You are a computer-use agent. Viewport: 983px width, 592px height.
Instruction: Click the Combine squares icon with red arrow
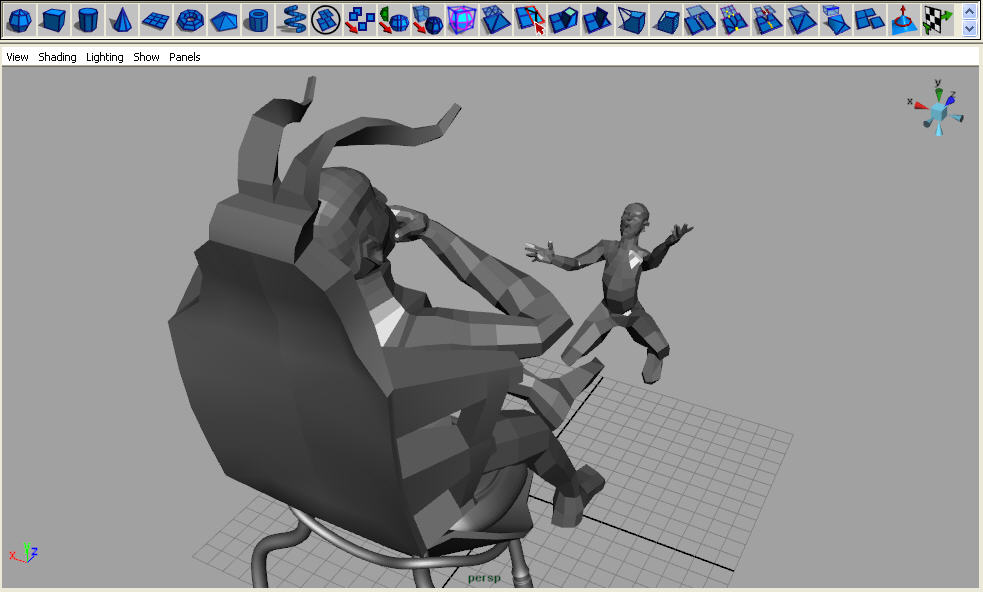click(x=359, y=20)
